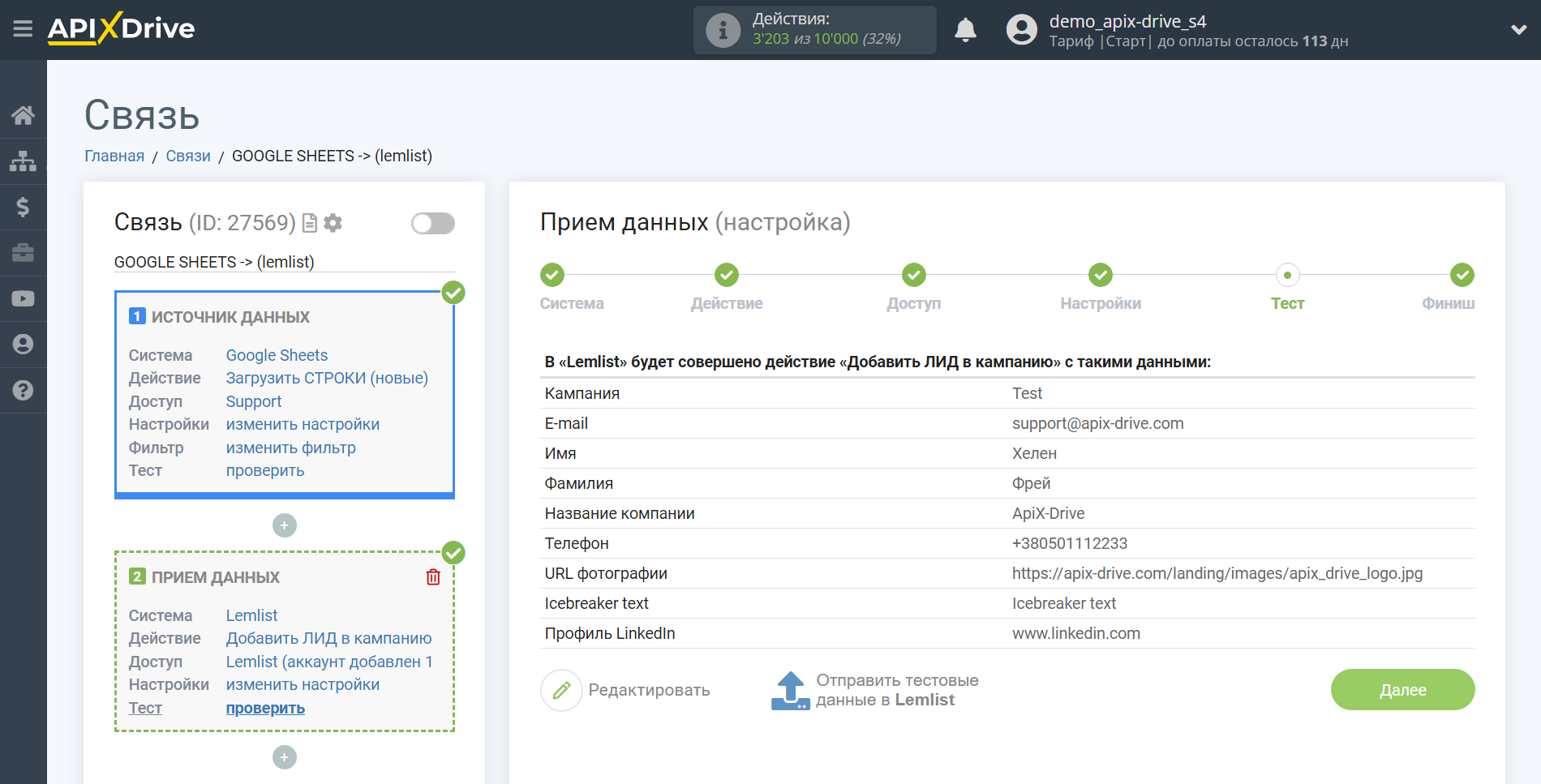
Task: Click connection name GOOGLE SHEETS -> (lemlist) field
Action: coord(284,262)
